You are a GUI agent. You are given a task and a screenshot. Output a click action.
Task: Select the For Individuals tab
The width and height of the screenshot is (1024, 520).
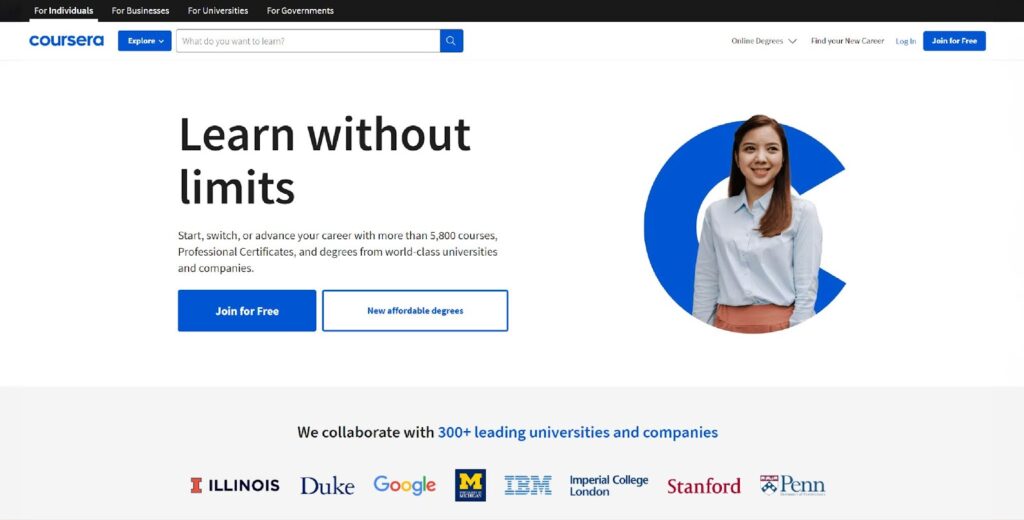[x=63, y=10]
